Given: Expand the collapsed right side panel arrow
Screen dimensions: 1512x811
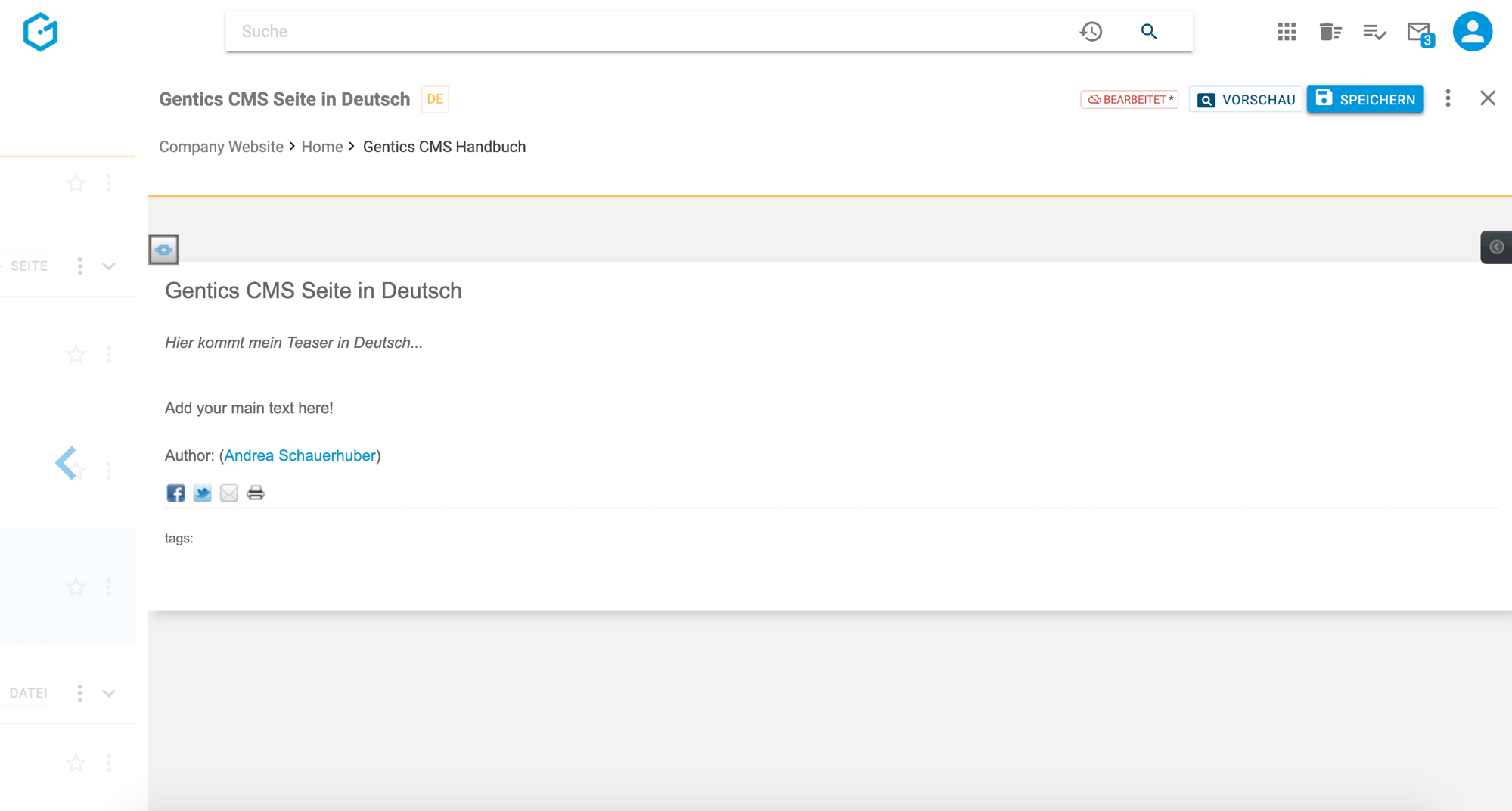Looking at the screenshot, I should point(1495,247).
